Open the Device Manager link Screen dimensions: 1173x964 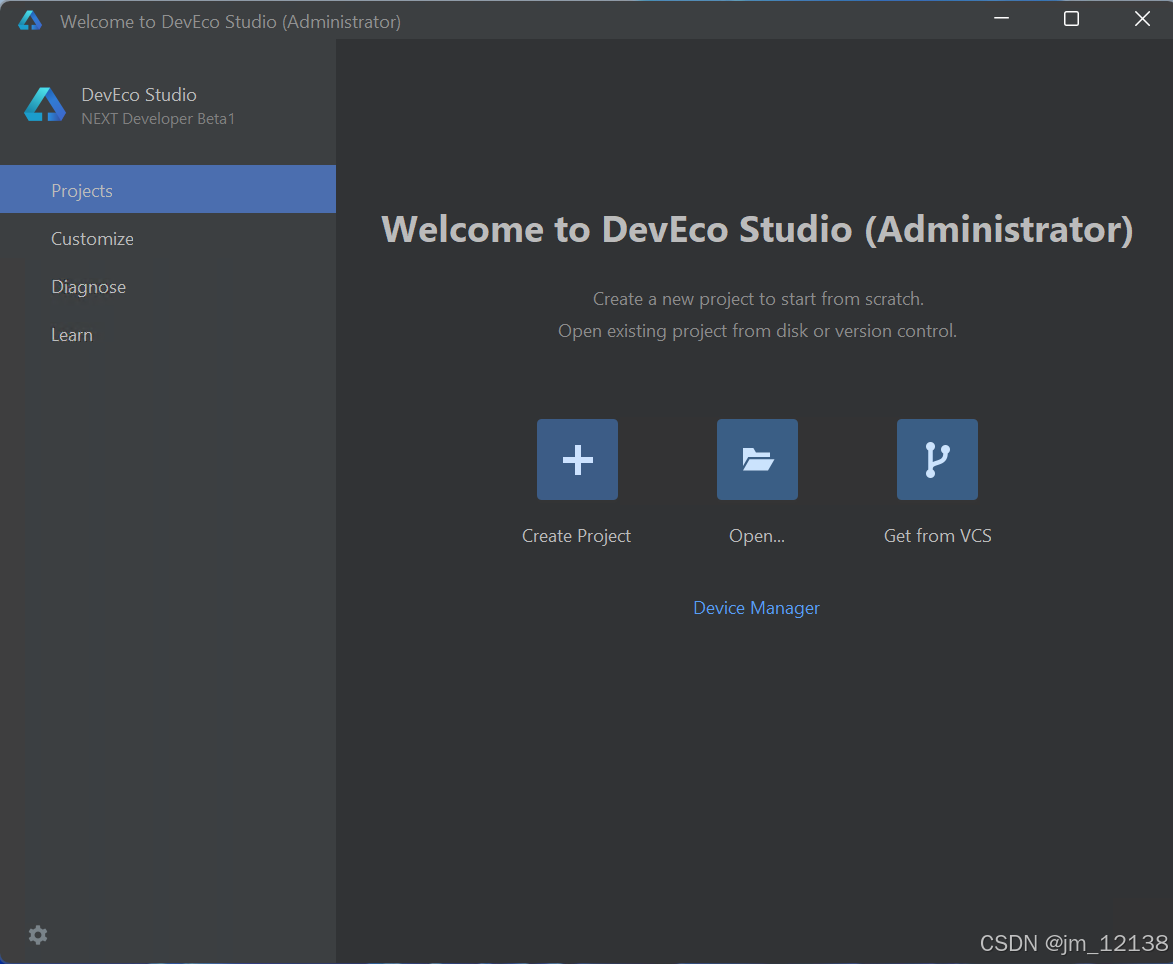(756, 608)
